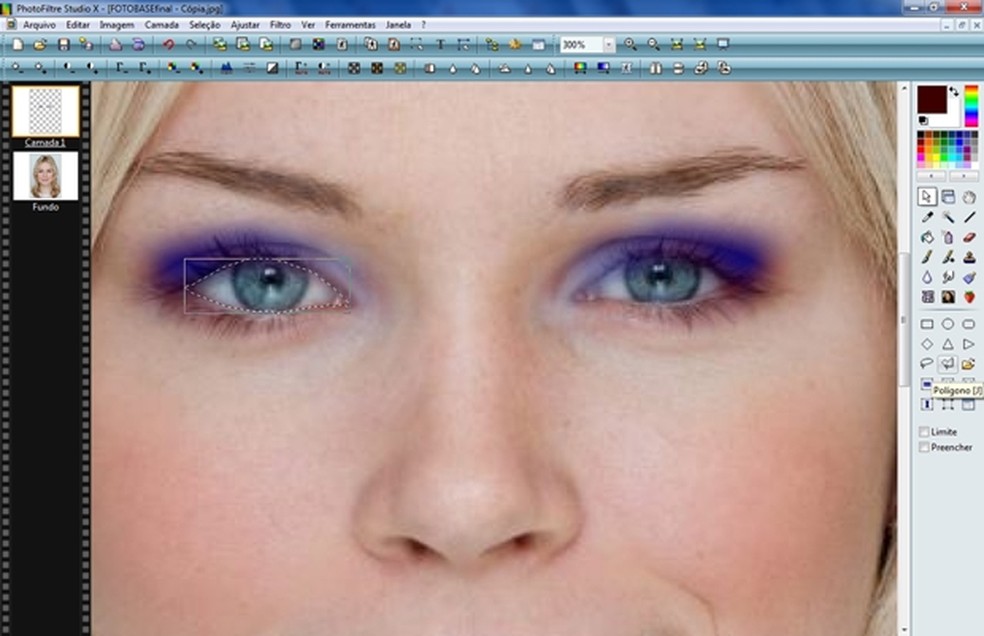Click the dark red foreground color swatch
The height and width of the screenshot is (636, 984).
click(x=932, y=100)
